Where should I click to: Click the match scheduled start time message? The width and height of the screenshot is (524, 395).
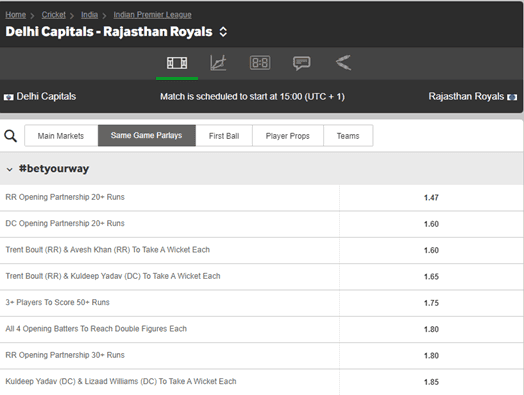coord(252,97)
